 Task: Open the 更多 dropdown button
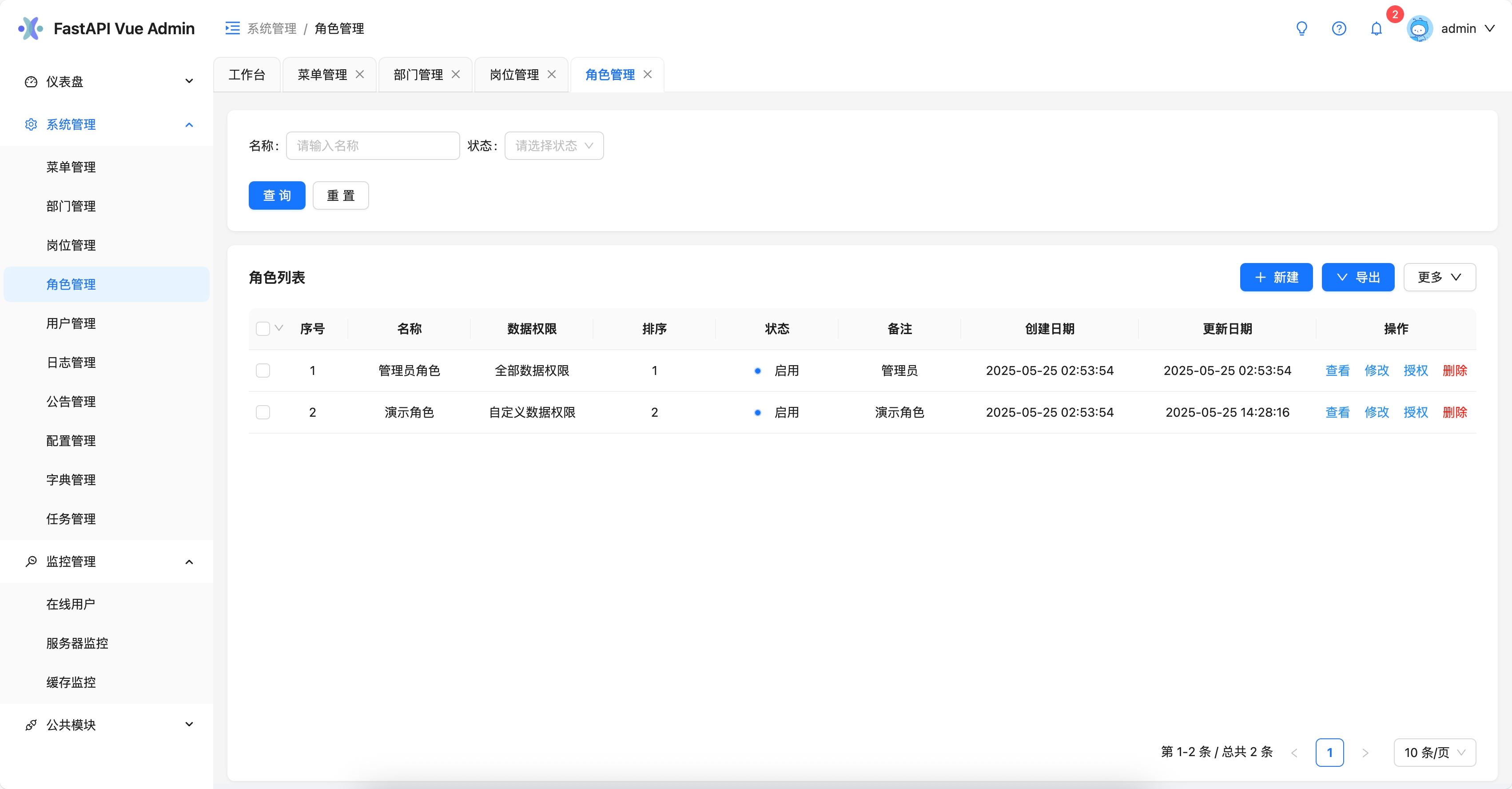tap(1439, 277)
